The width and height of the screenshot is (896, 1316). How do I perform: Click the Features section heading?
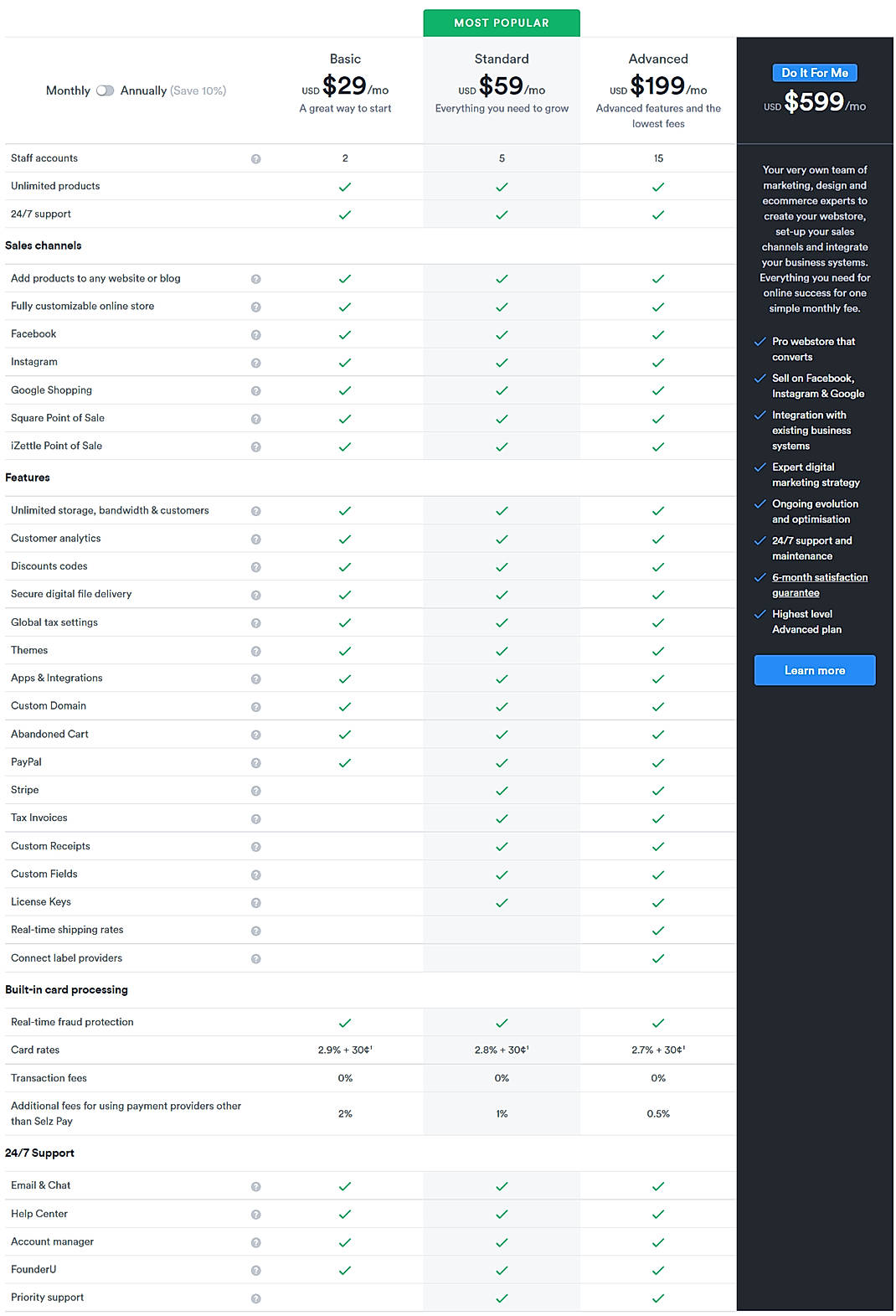point(28,477)
